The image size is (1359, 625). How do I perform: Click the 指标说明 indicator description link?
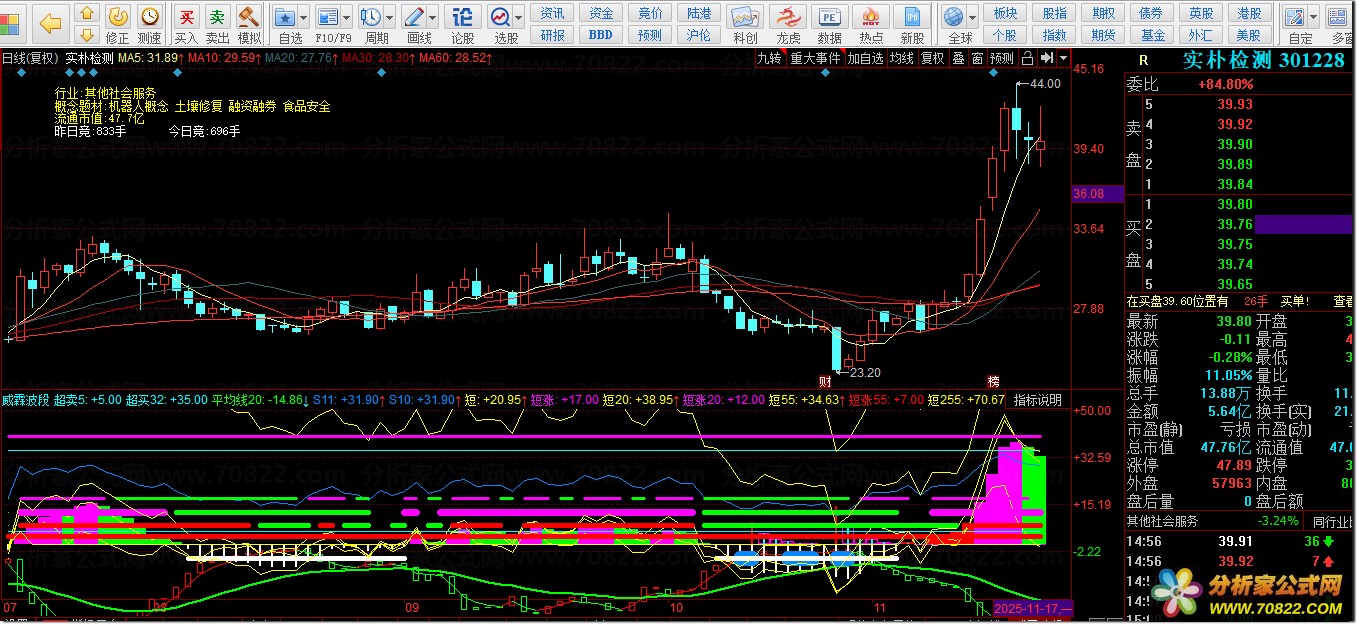click(1037, 400)
